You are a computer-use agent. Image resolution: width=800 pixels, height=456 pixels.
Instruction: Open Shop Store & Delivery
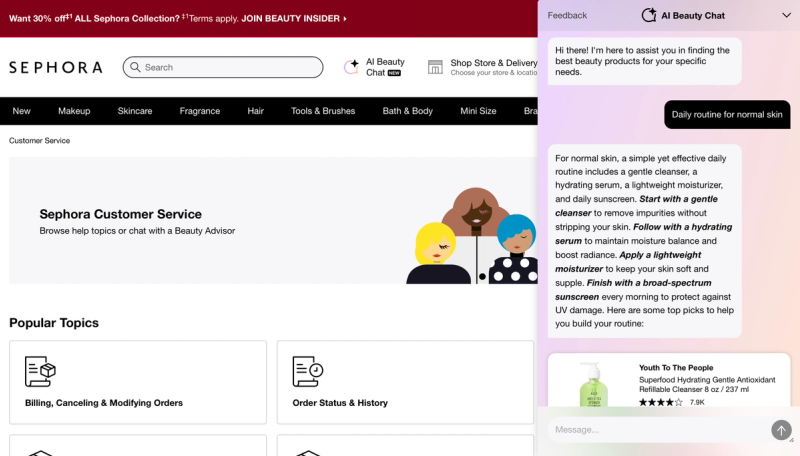[483, 67]
